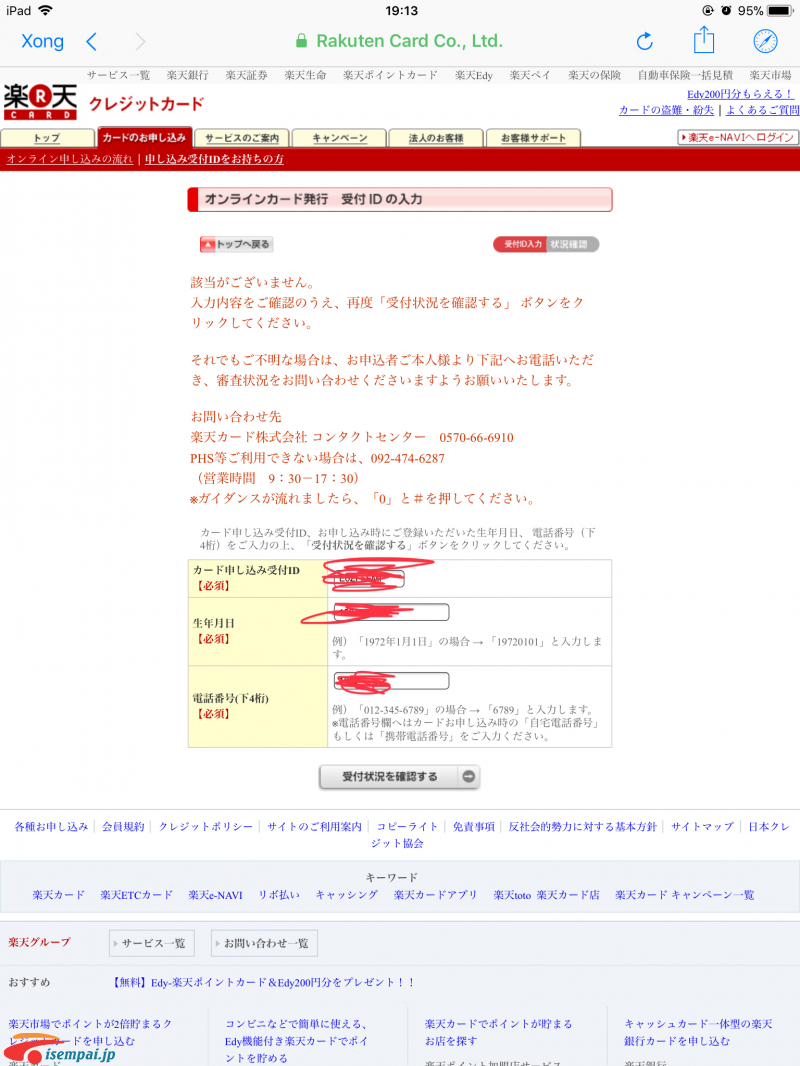This screenshot has height=1066, width=800.
Task: Open よくあるご質問 link
Action: 762,110
